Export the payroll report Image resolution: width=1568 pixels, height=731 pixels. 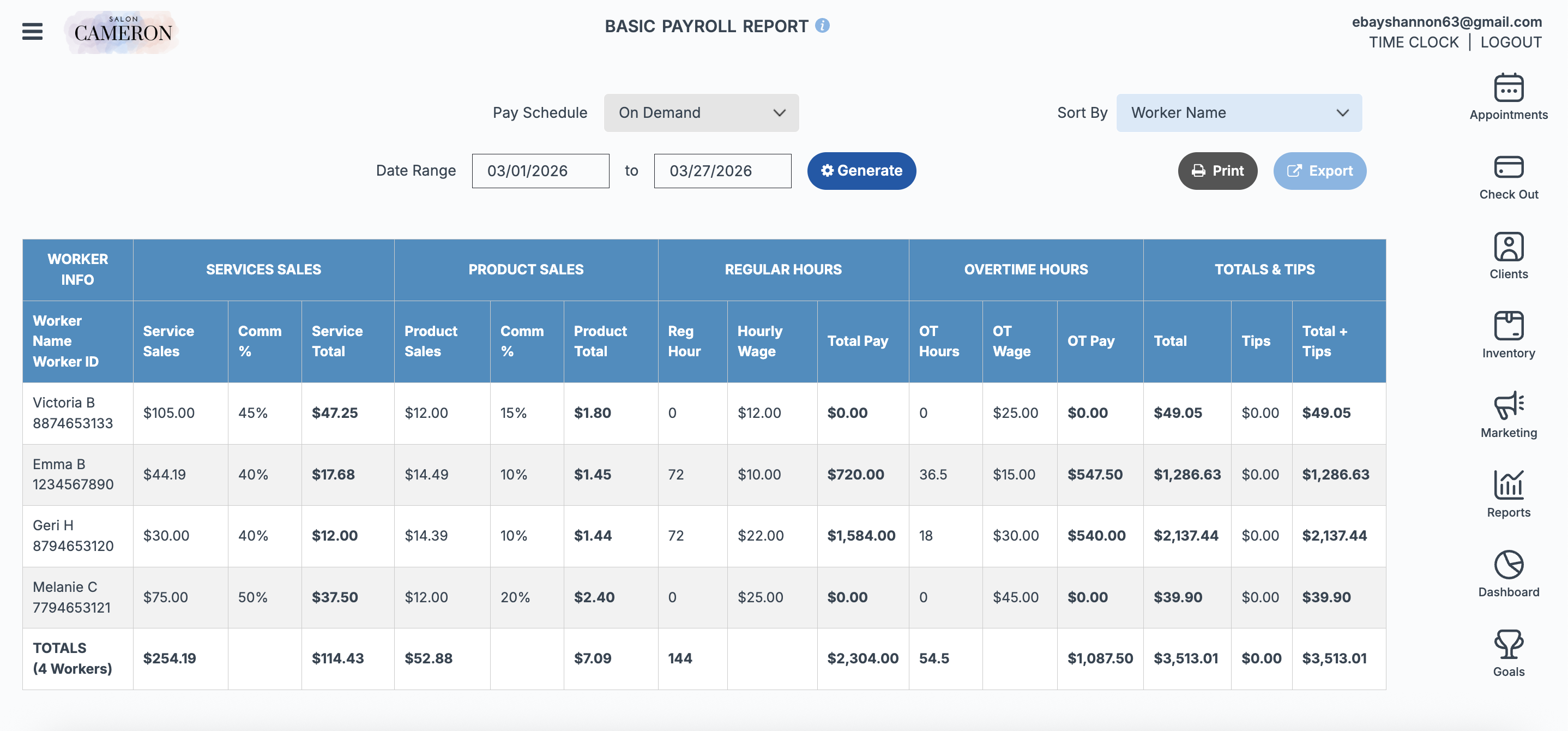coord(1319,171)
